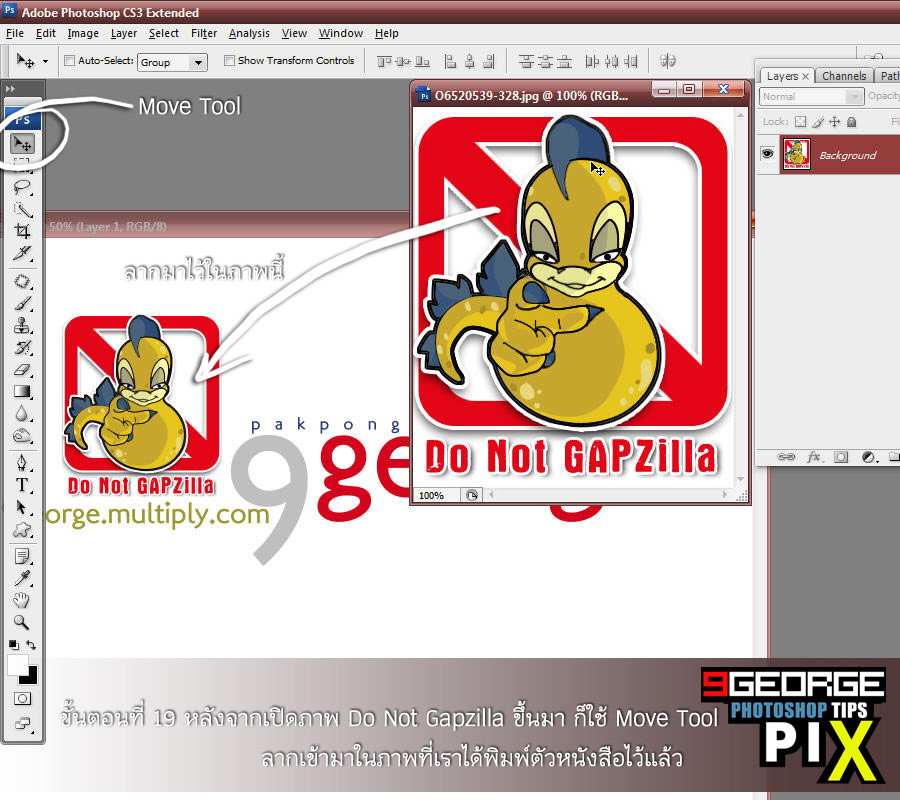Image resolution: width=900 pixels, height=800 pixels.
Task: Open the Analysis menu
Action: (249, 33)
